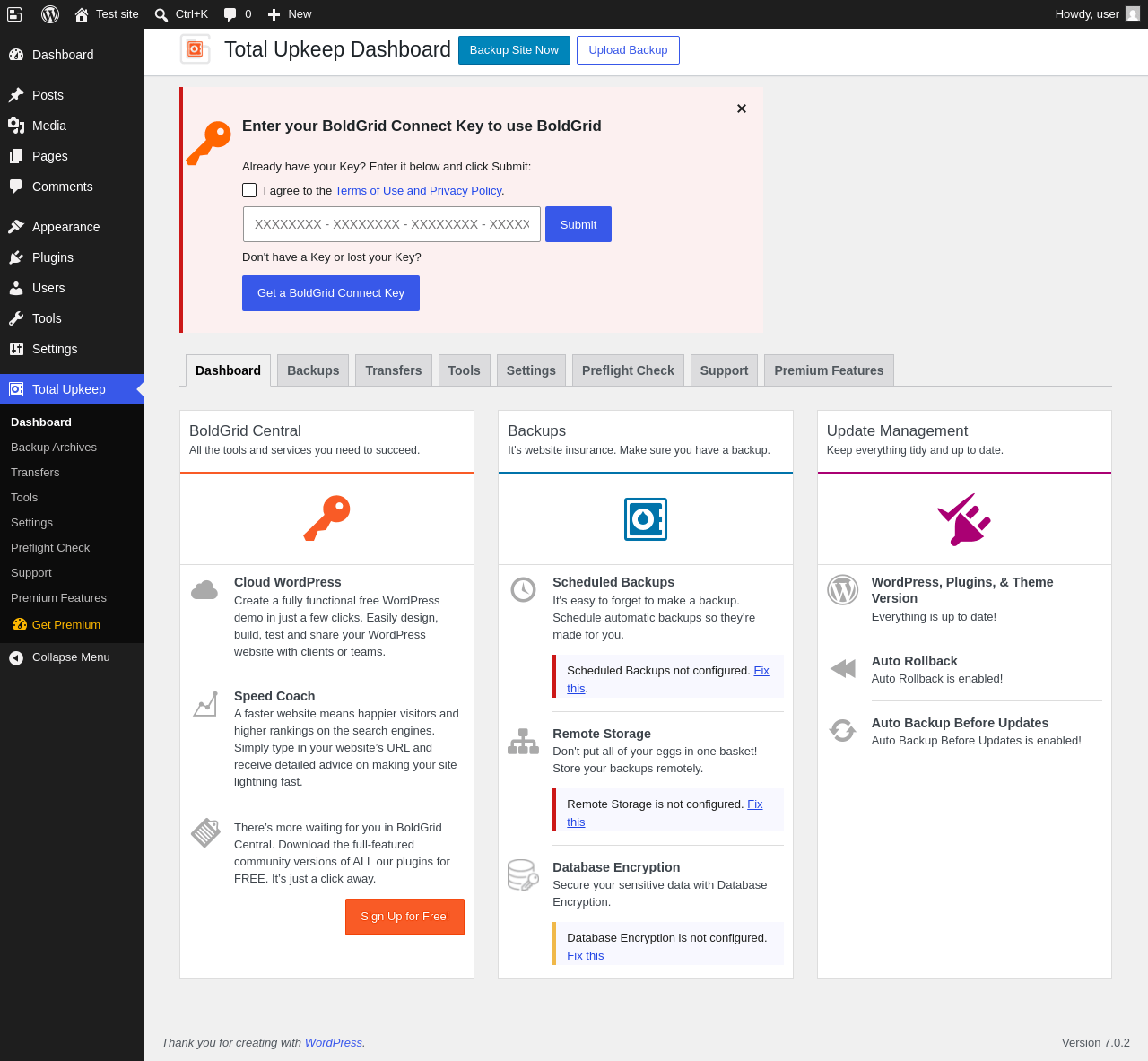1148x1061 pixels.
Task: Switch to the Backups tab
Action: tap(313, 370)
